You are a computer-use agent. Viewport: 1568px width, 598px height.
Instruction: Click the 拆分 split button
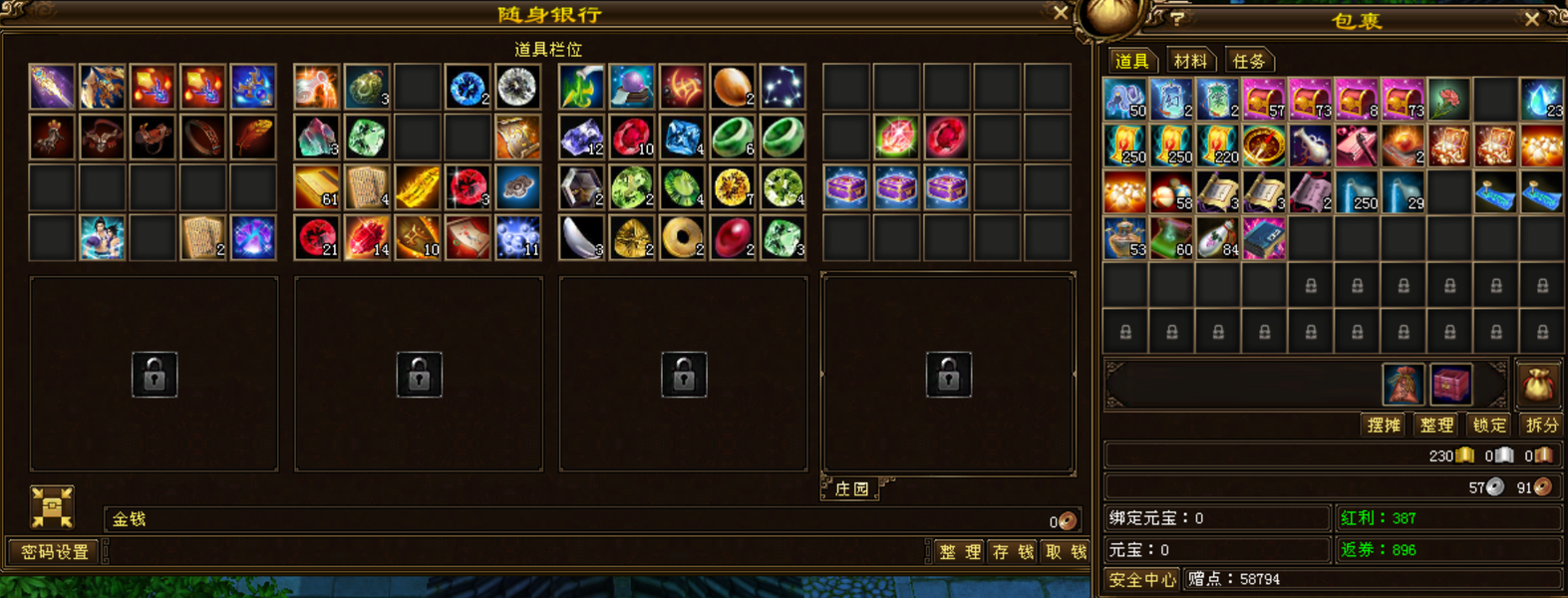point(1541,425)
